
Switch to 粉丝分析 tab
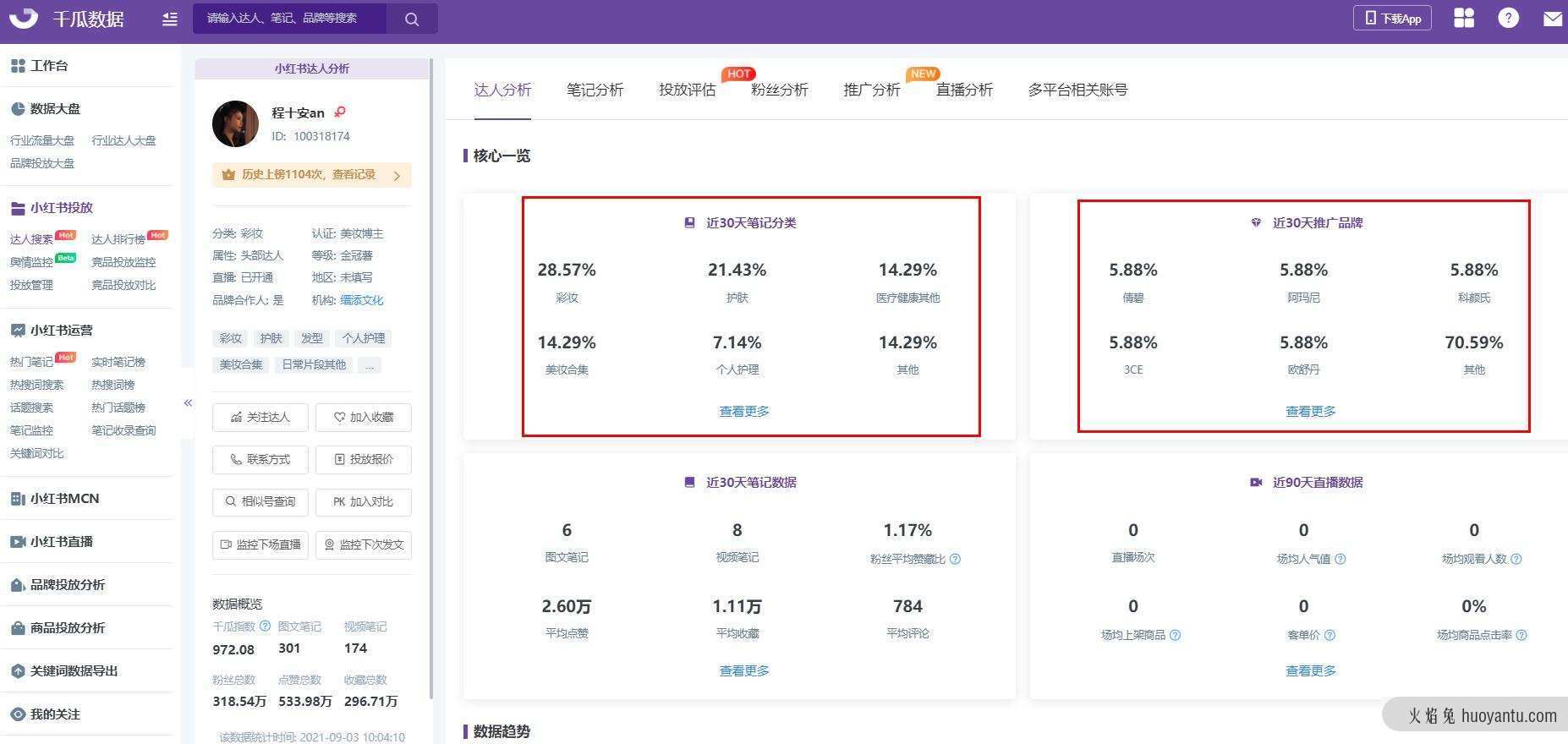coord(779,90)
